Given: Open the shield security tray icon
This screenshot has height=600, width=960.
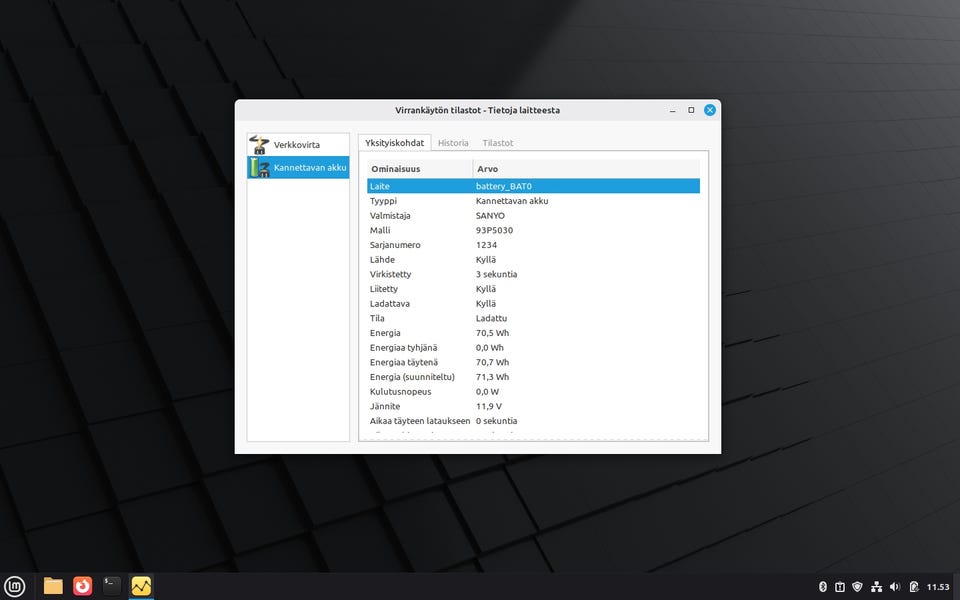Looking at the screenshot, I should point(858,587).
